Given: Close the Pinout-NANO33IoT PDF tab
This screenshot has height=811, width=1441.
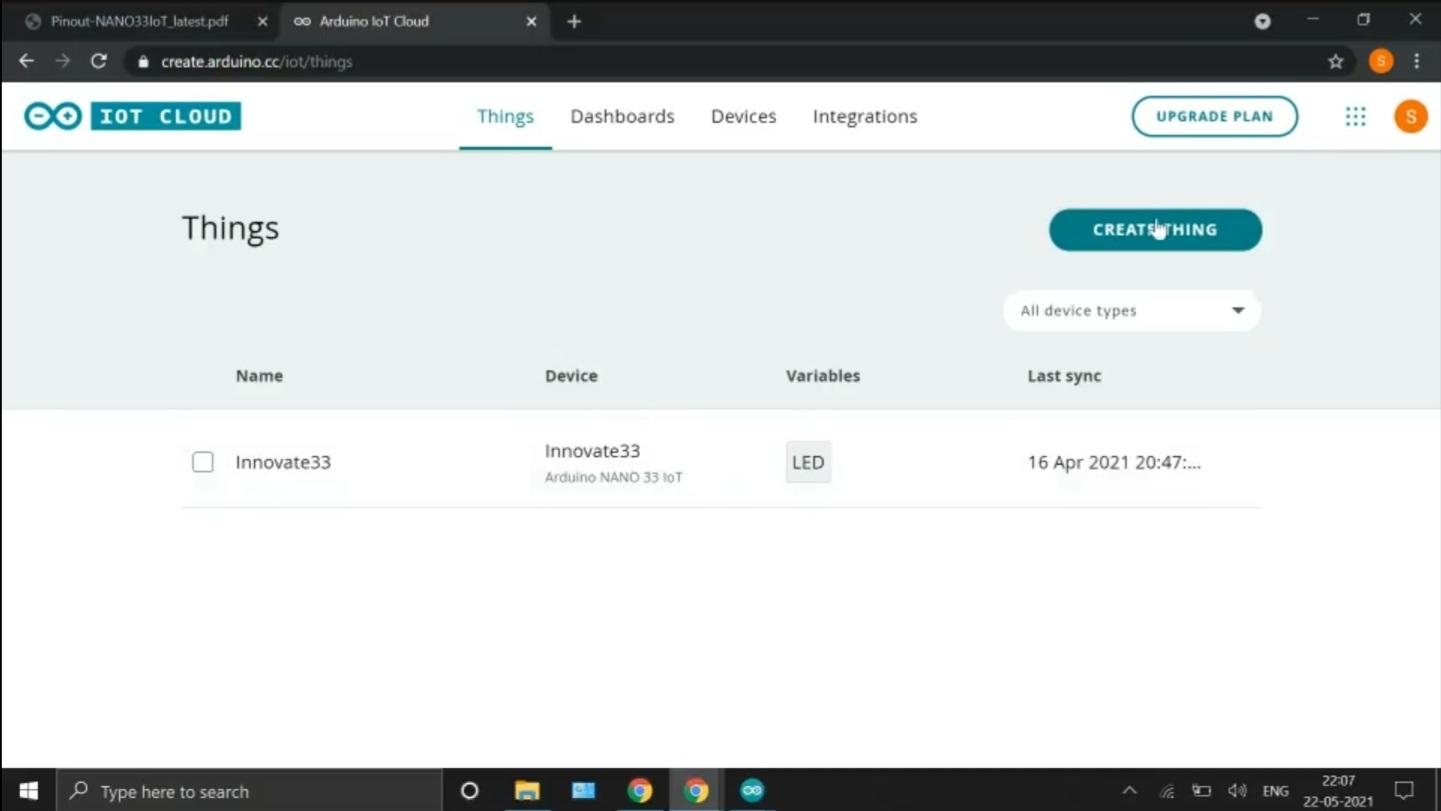Looking at the screenshot, I should (262, 21).
